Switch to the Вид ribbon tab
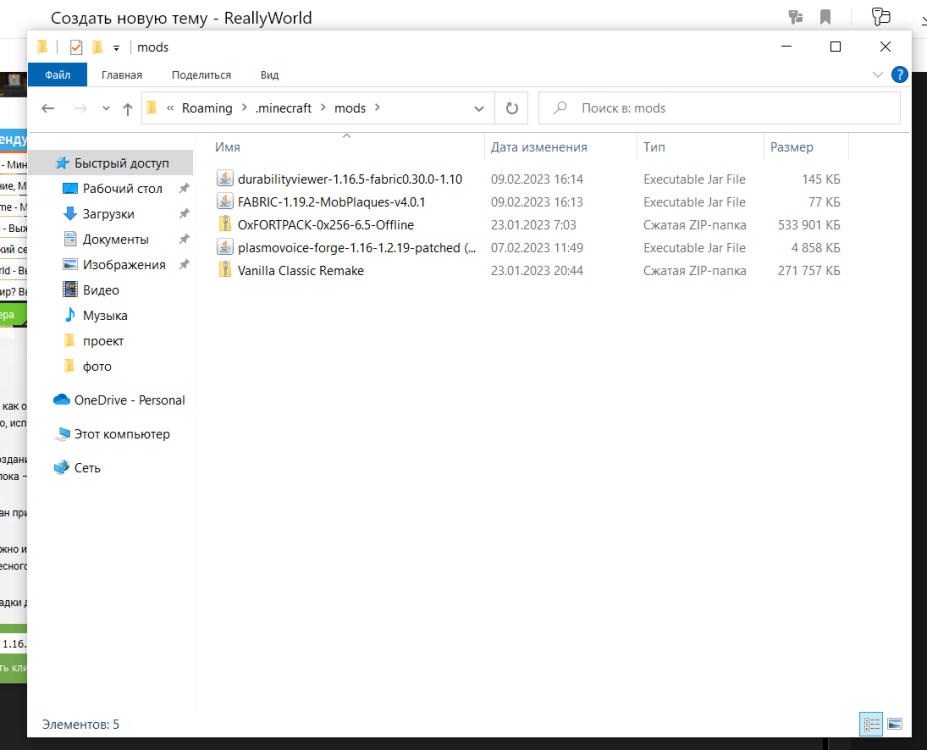Image resolution: width=927 pixels, height=750 pixels. pyautogui.click(x=270, y=75)
